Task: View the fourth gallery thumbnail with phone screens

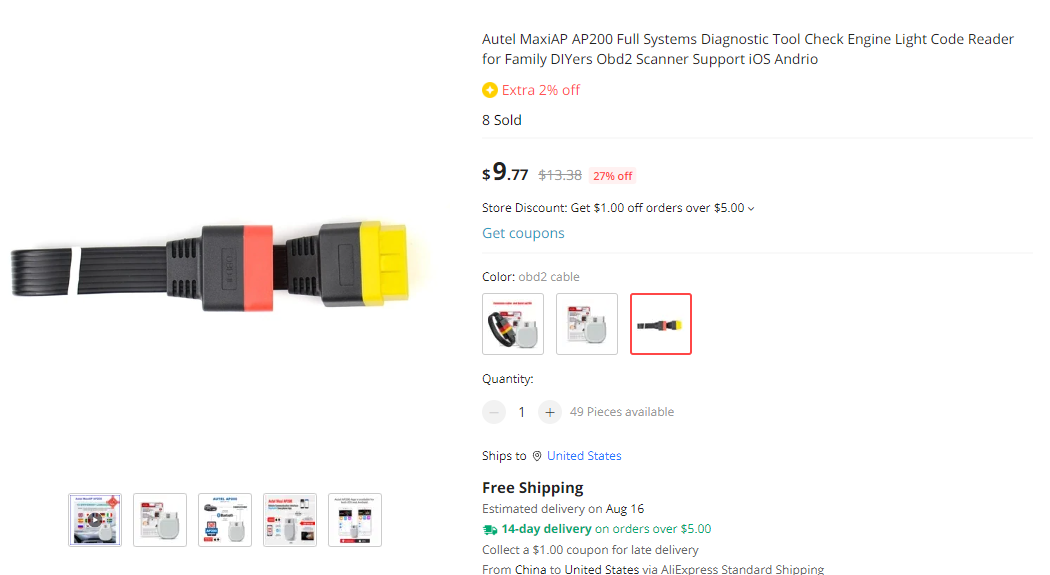Action: pyautogui.click(x=290, y=520)
